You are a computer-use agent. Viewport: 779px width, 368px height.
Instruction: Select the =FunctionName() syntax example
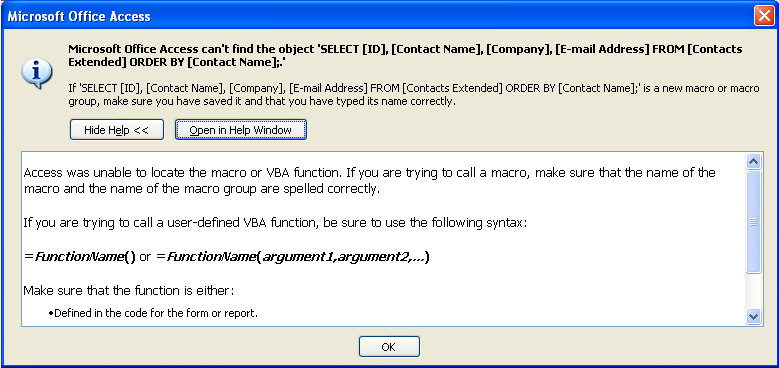pos(79,257)
